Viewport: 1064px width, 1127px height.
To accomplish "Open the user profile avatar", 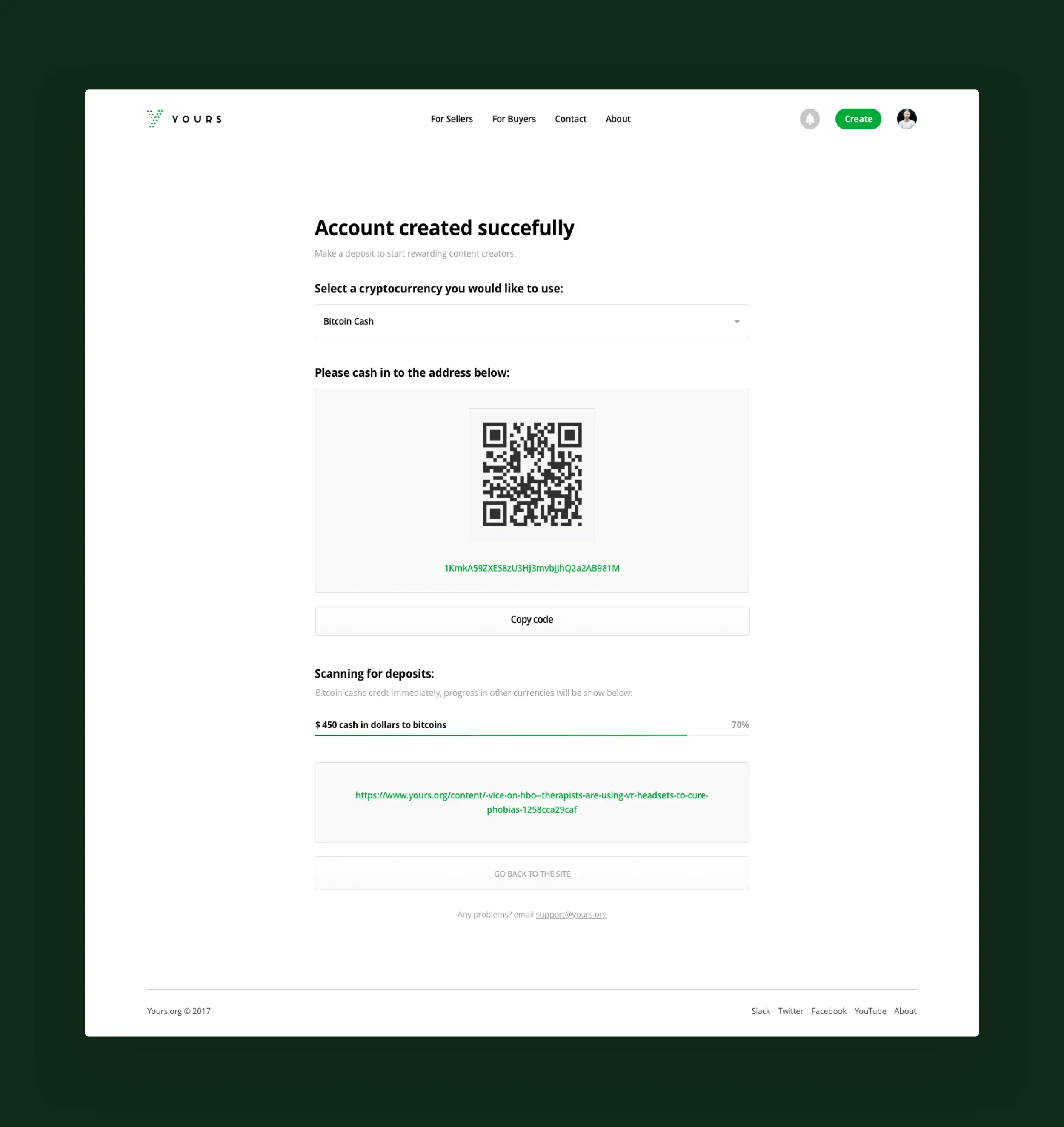I will 907,119.
